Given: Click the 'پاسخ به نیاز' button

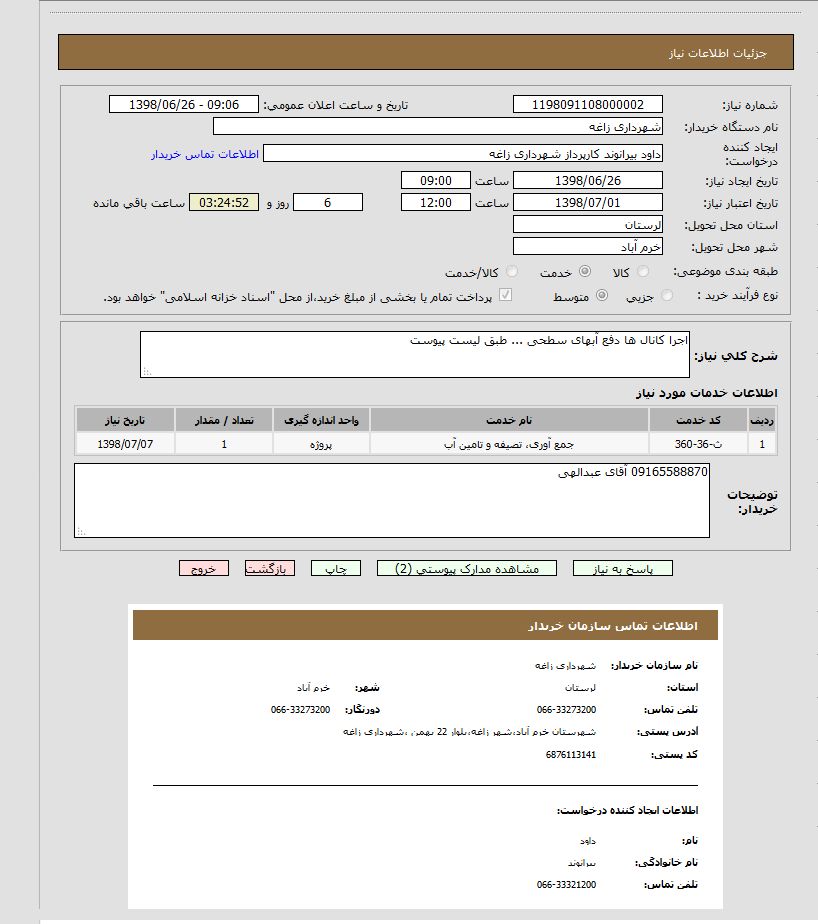Looking at the screenshot, I should click(622, 568).
